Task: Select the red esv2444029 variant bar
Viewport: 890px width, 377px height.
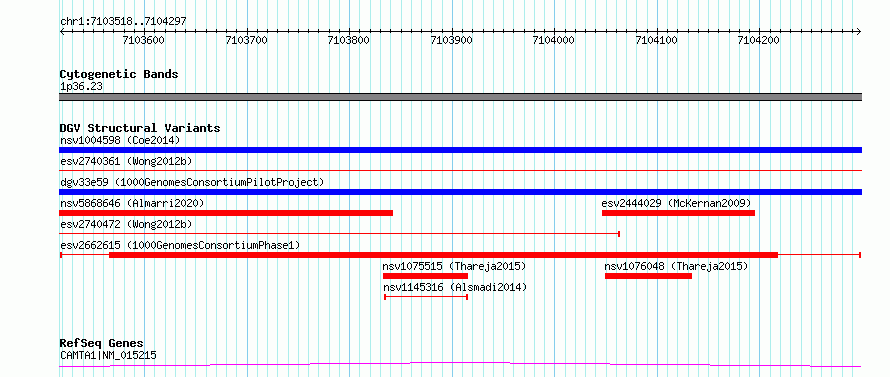Action: 678,213
